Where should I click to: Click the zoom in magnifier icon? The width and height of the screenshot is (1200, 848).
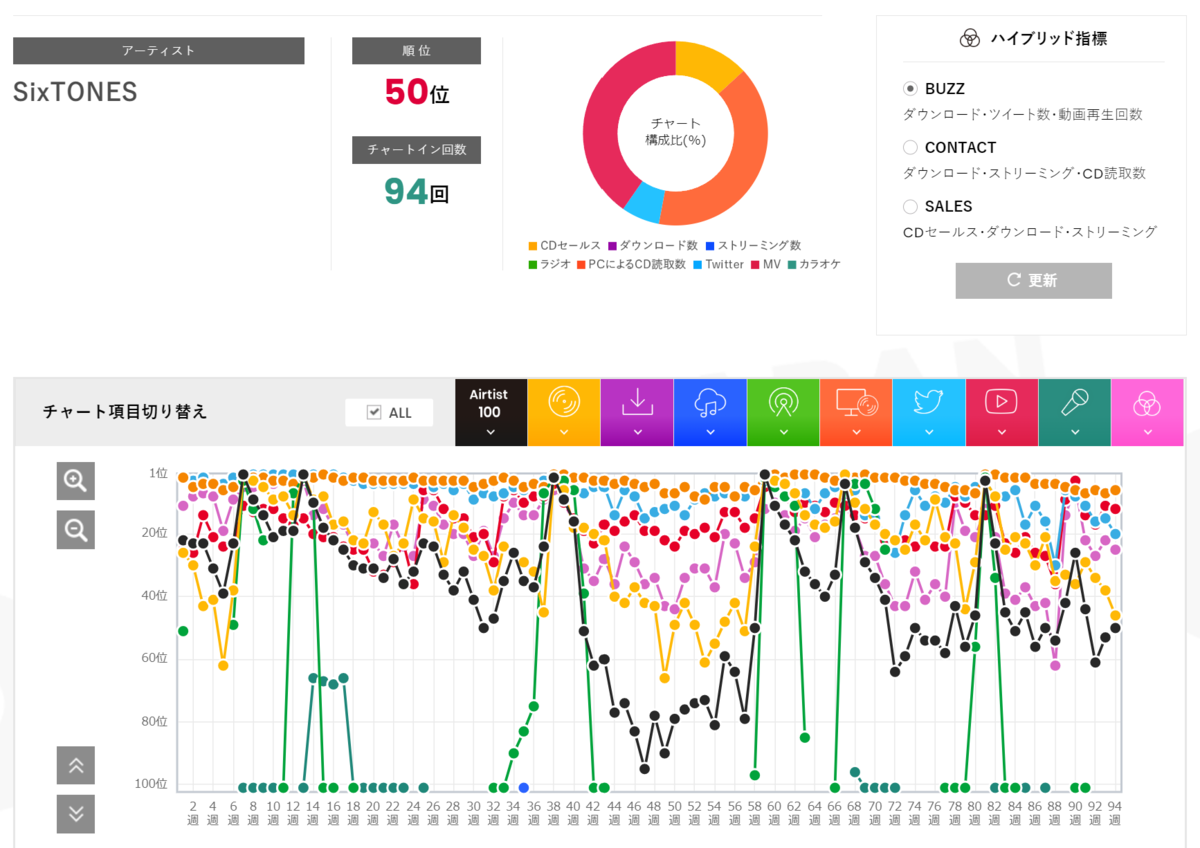76,481
